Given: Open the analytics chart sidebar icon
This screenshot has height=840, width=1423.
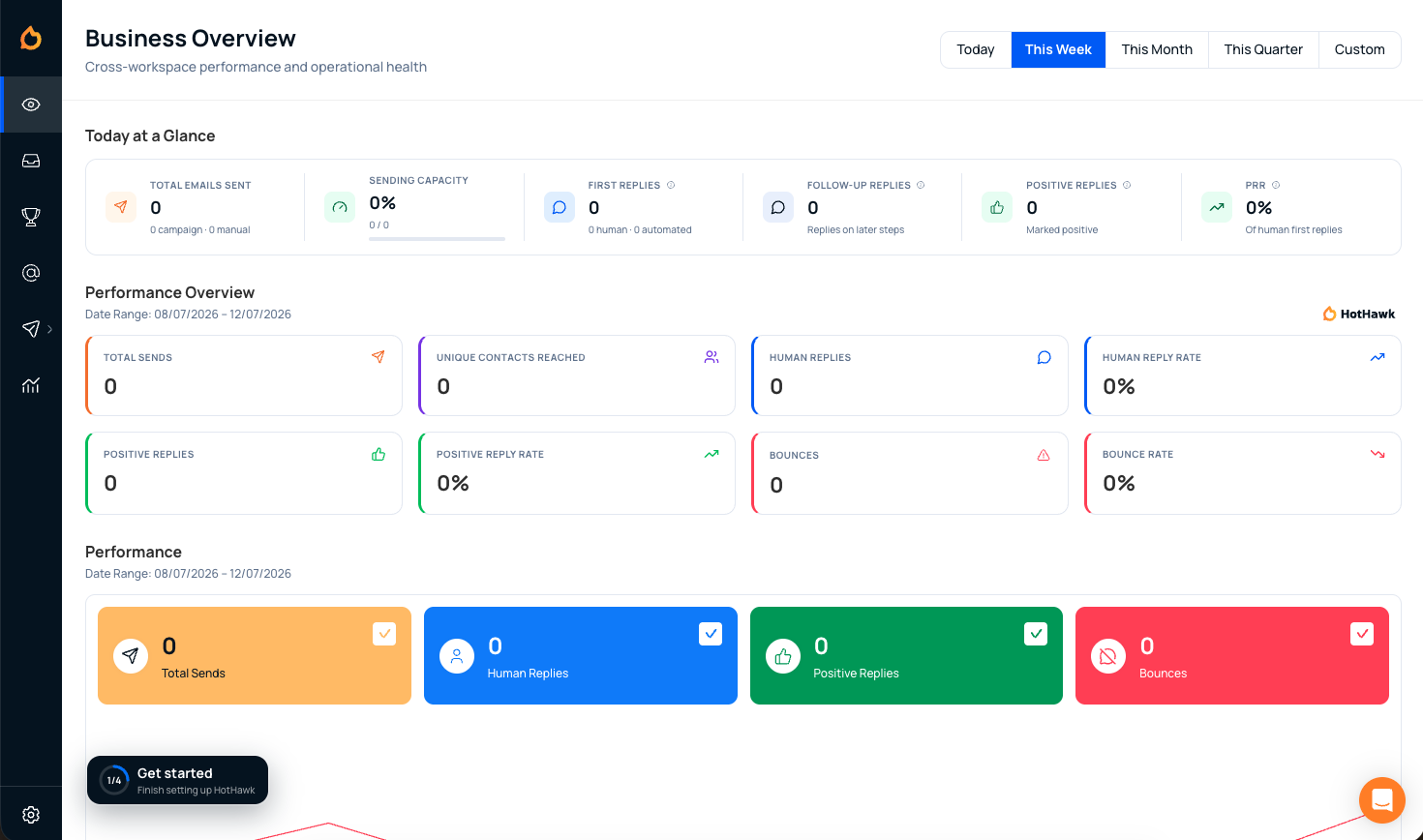Looking at the screenshot, I should pyautogui.click(x=31, y=385).
